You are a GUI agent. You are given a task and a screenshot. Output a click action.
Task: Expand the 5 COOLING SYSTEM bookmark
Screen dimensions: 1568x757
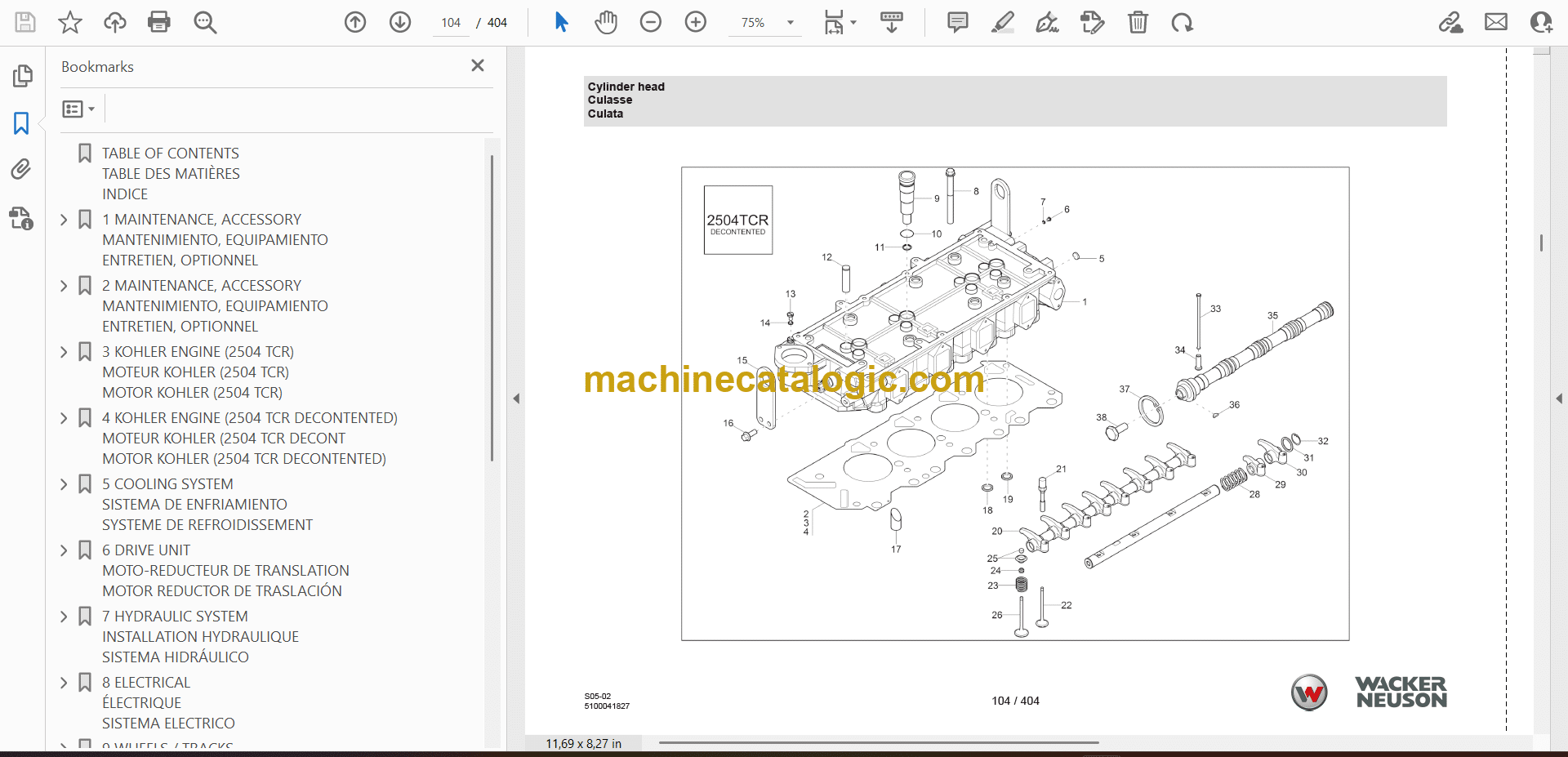click(64, 484)
